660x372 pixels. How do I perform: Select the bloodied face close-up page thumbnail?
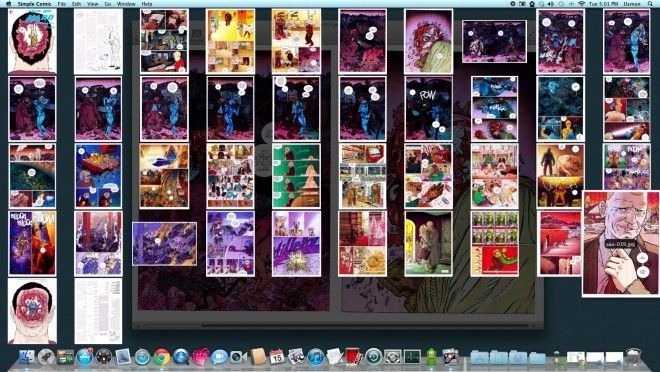428,41
